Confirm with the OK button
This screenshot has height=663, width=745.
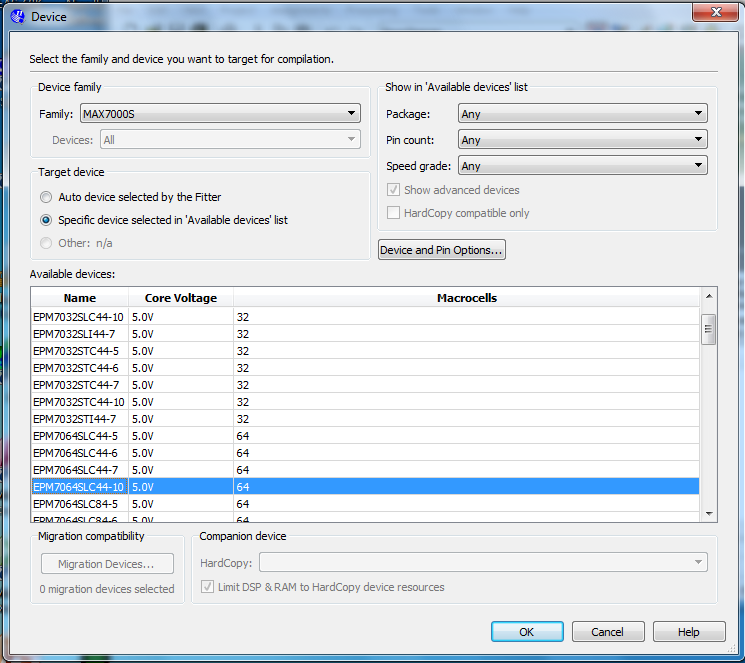tap(527, 632)
